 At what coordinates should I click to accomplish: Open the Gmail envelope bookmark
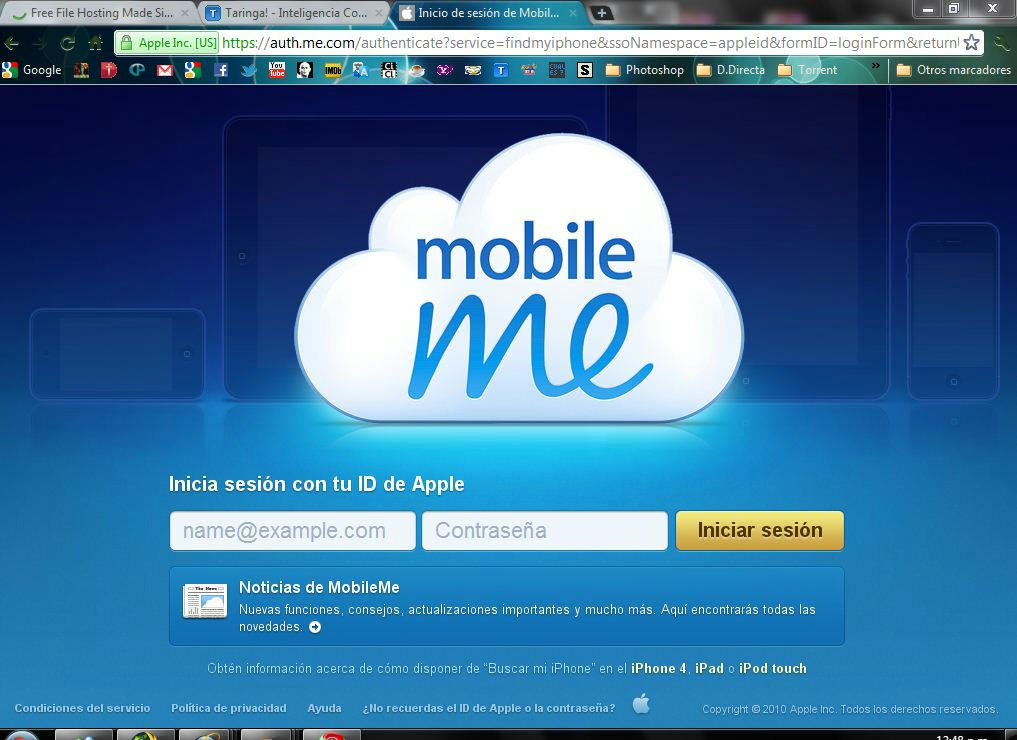pyautogui.click(x=165, y=70)
